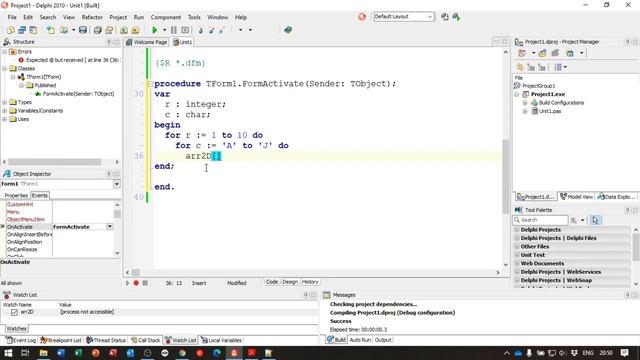Select Properties tab in Object Inspector
The height and width of the screenshot is (360, 640).
16,196
